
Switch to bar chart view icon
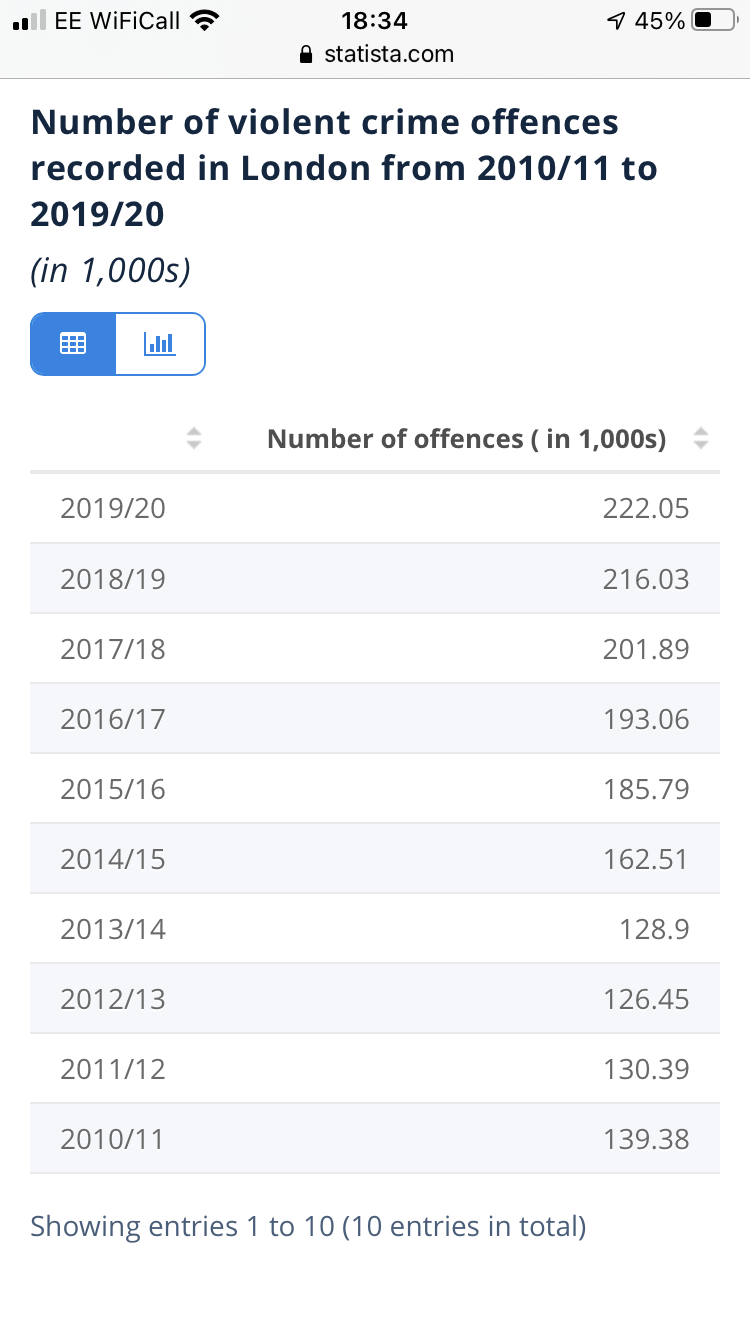(x=160, y=344)
